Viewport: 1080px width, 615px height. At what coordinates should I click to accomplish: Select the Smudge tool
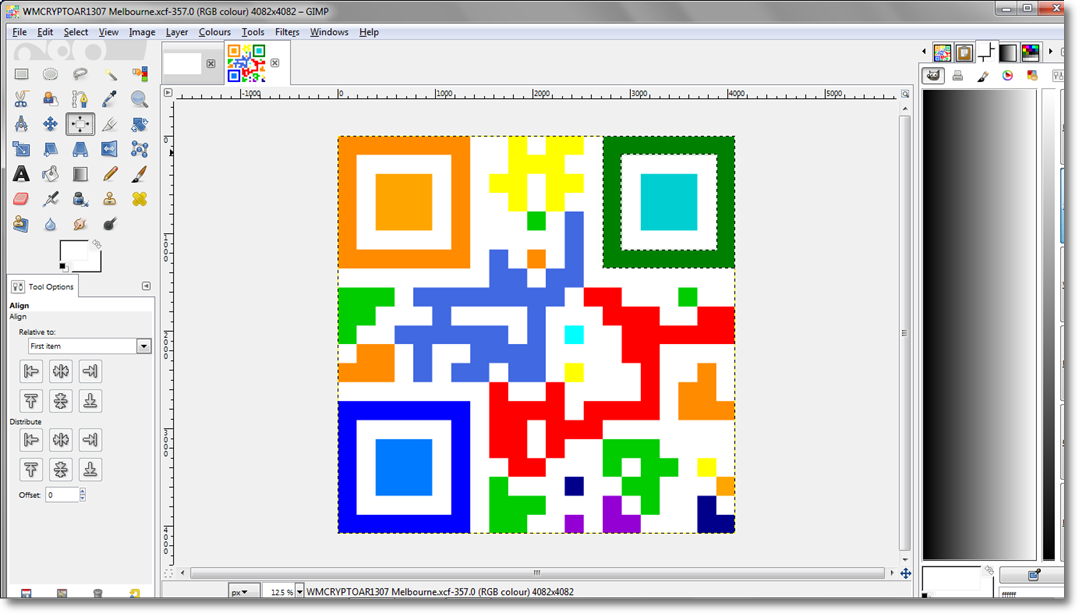(x=80, y=224)
